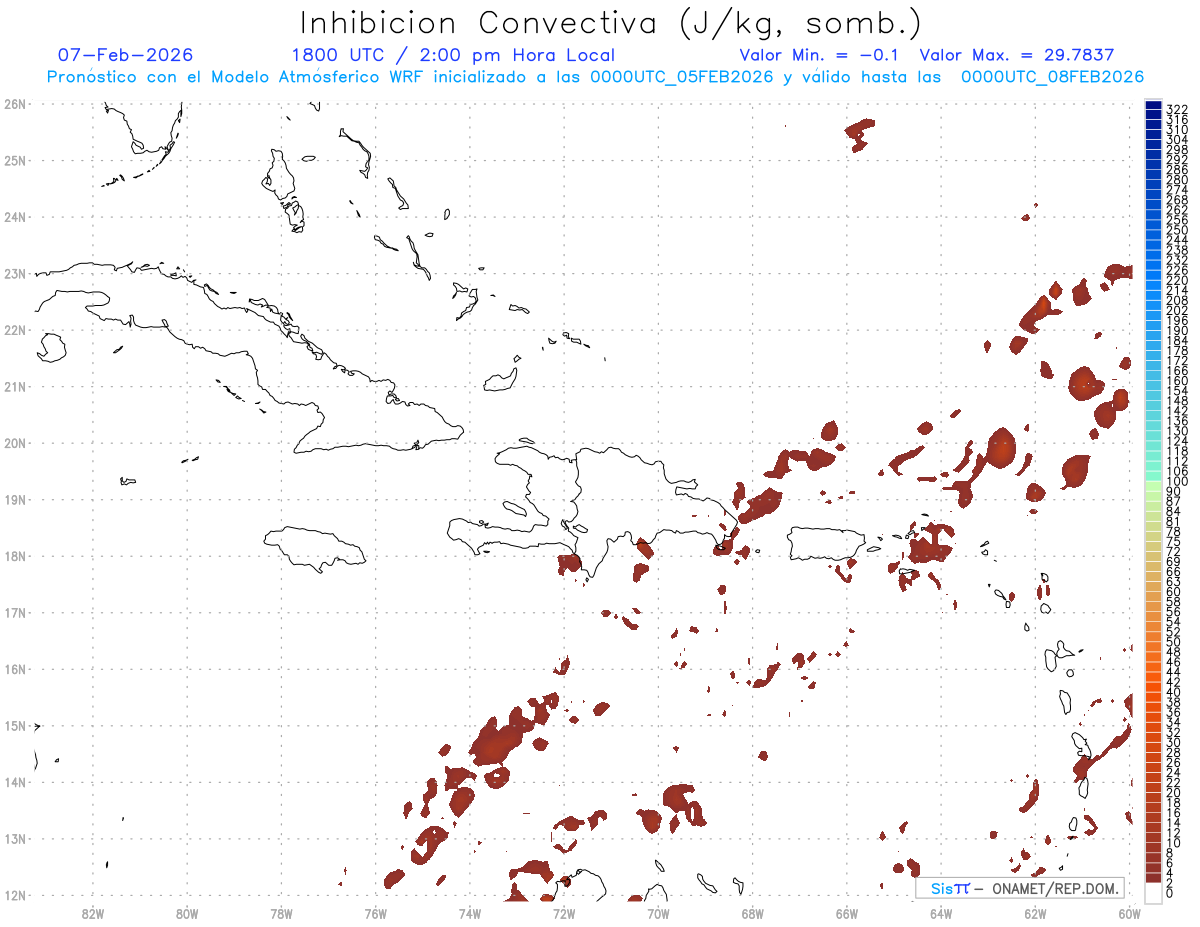This screenshot has height=927, width=1200.
Task: Click the 07-Feb-2026 date label
Action: [x=125, y=55]
